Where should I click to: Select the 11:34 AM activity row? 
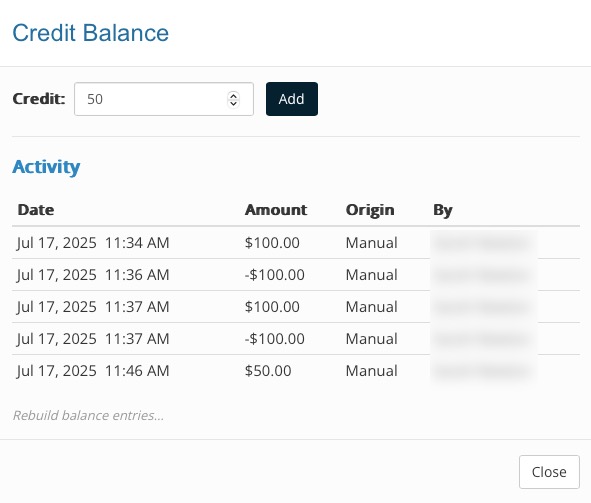point(296,243)
